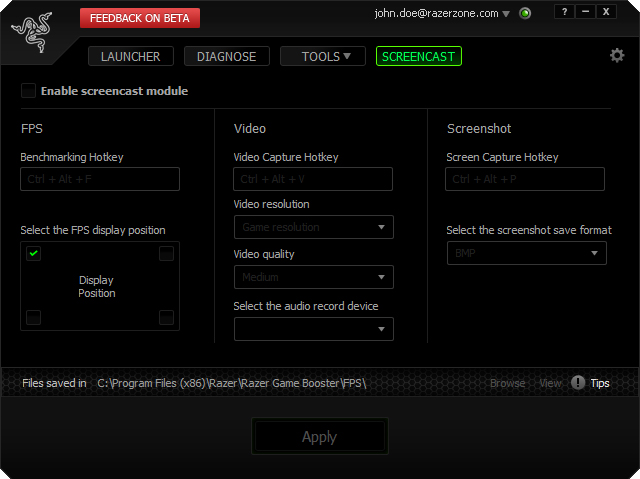
Task: Switch to the LAUNCHER tab
Action: (x=131, y=56)
